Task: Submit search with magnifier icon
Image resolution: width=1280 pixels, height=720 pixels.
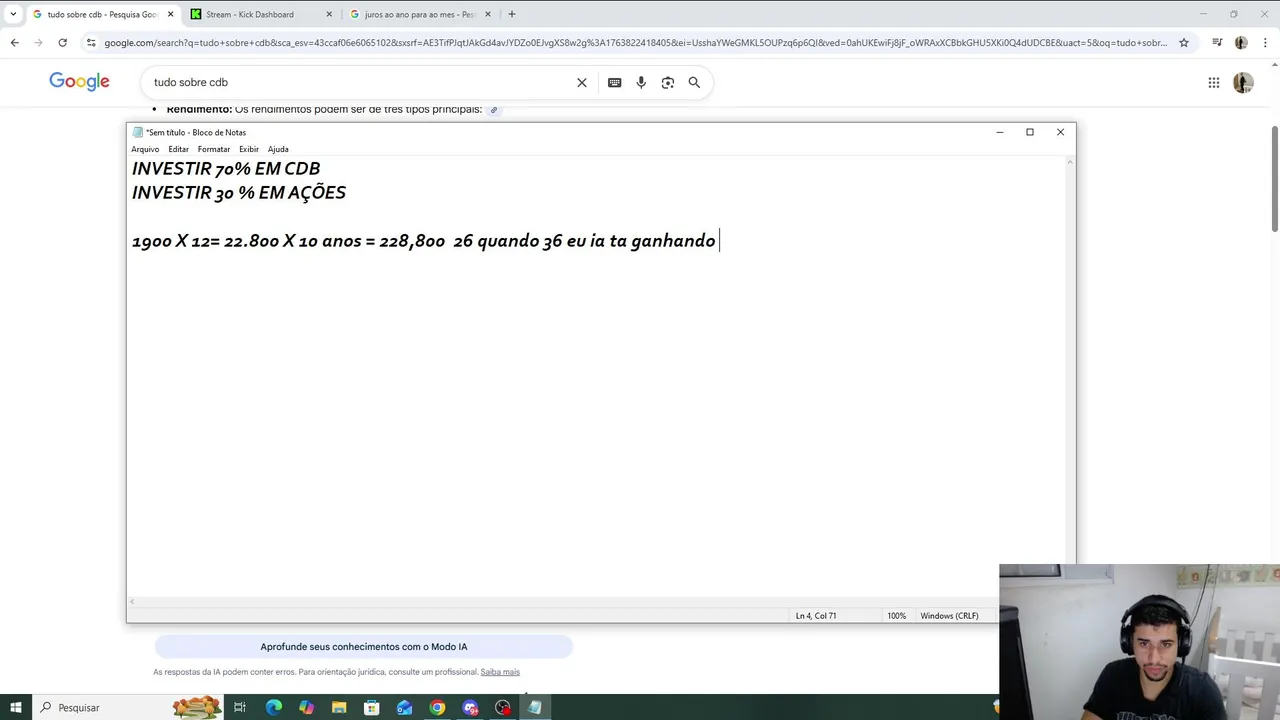Action: point(694,82)
